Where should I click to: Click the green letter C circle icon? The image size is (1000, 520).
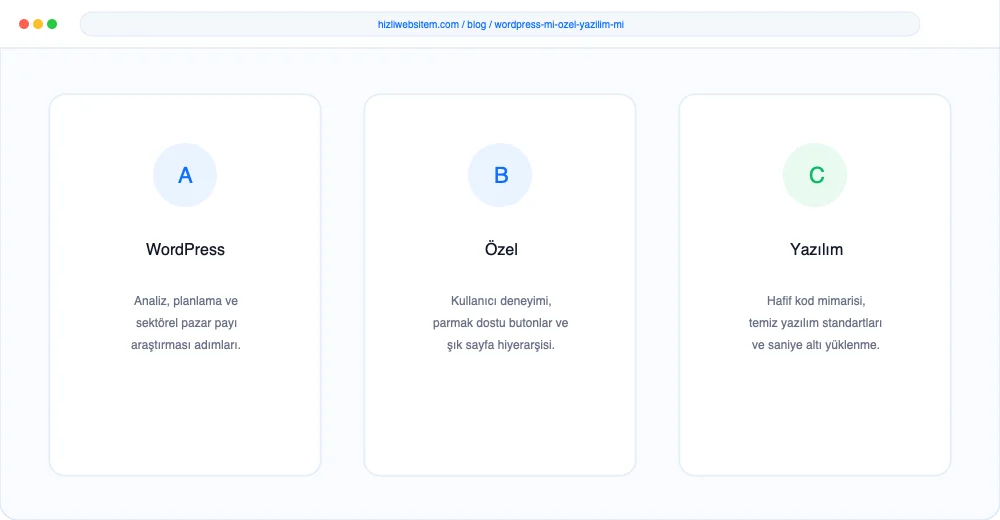pos(815,175)
